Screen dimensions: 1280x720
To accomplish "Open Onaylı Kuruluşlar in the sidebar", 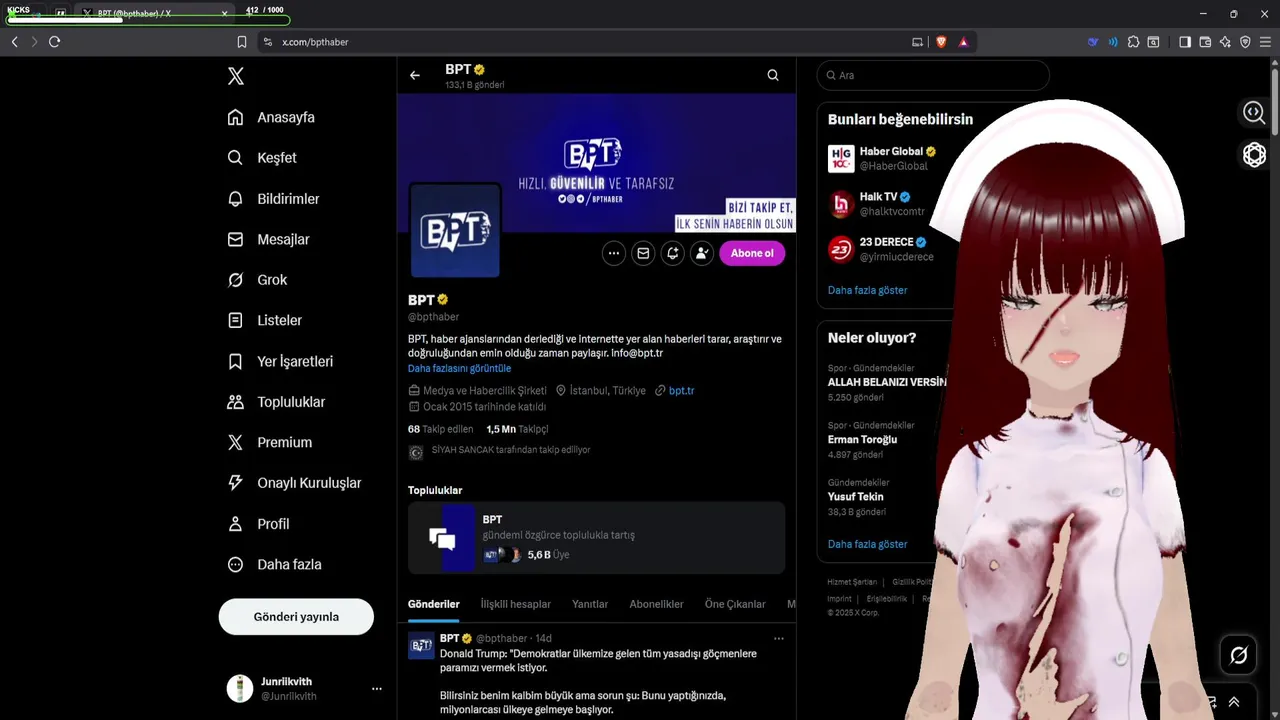I will 294,483.
